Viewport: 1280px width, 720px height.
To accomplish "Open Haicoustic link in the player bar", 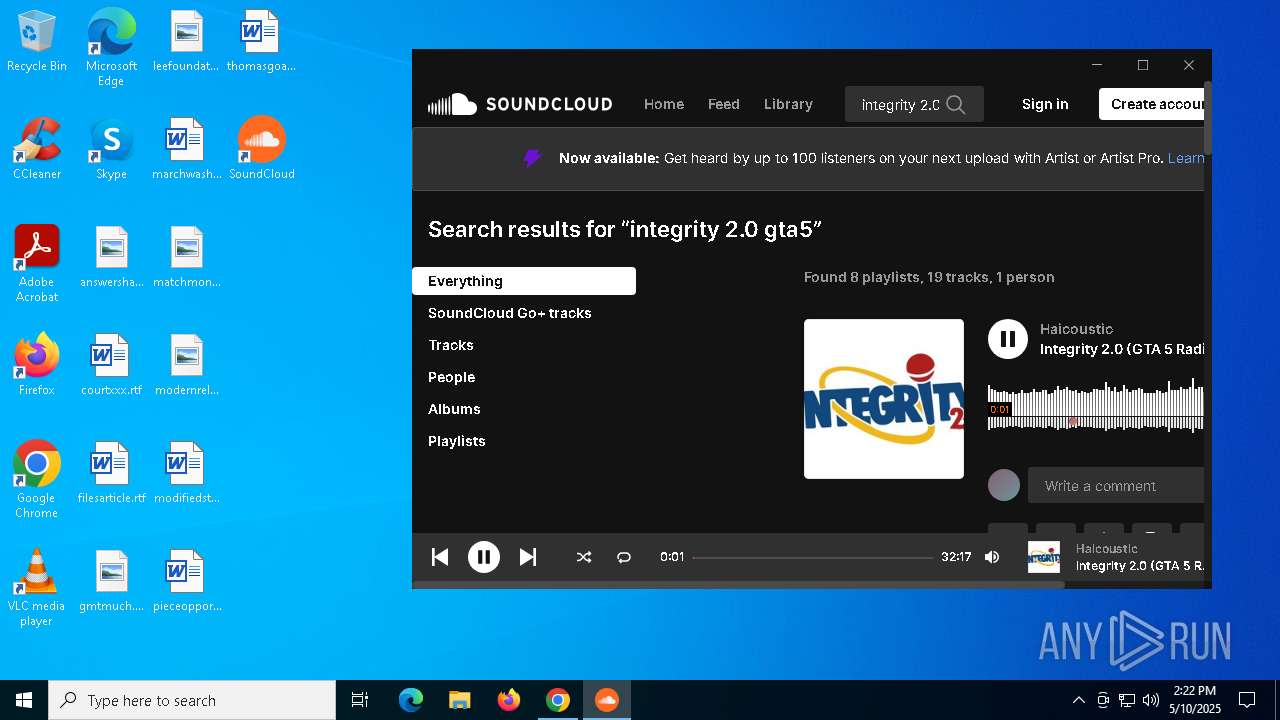I will (x=1107, y=548).
